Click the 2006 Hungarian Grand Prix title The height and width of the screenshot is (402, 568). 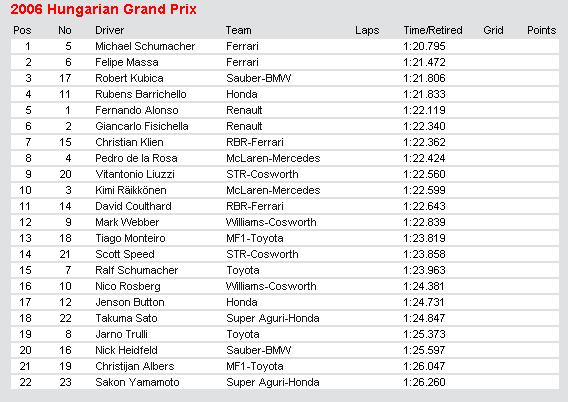click(104, 9)
